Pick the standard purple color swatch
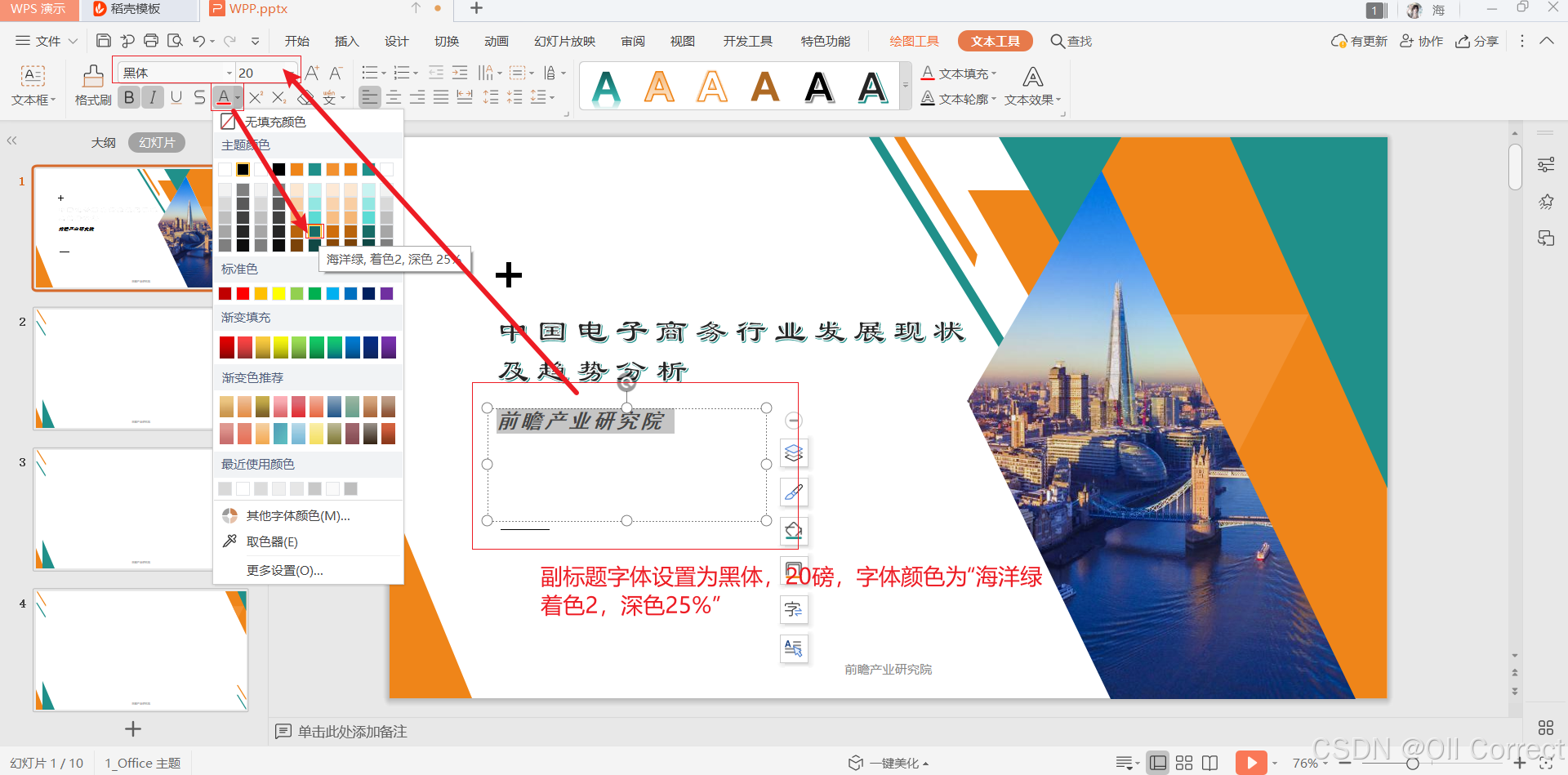Screen dimensions: 1568x775 (x=386, y=293)
